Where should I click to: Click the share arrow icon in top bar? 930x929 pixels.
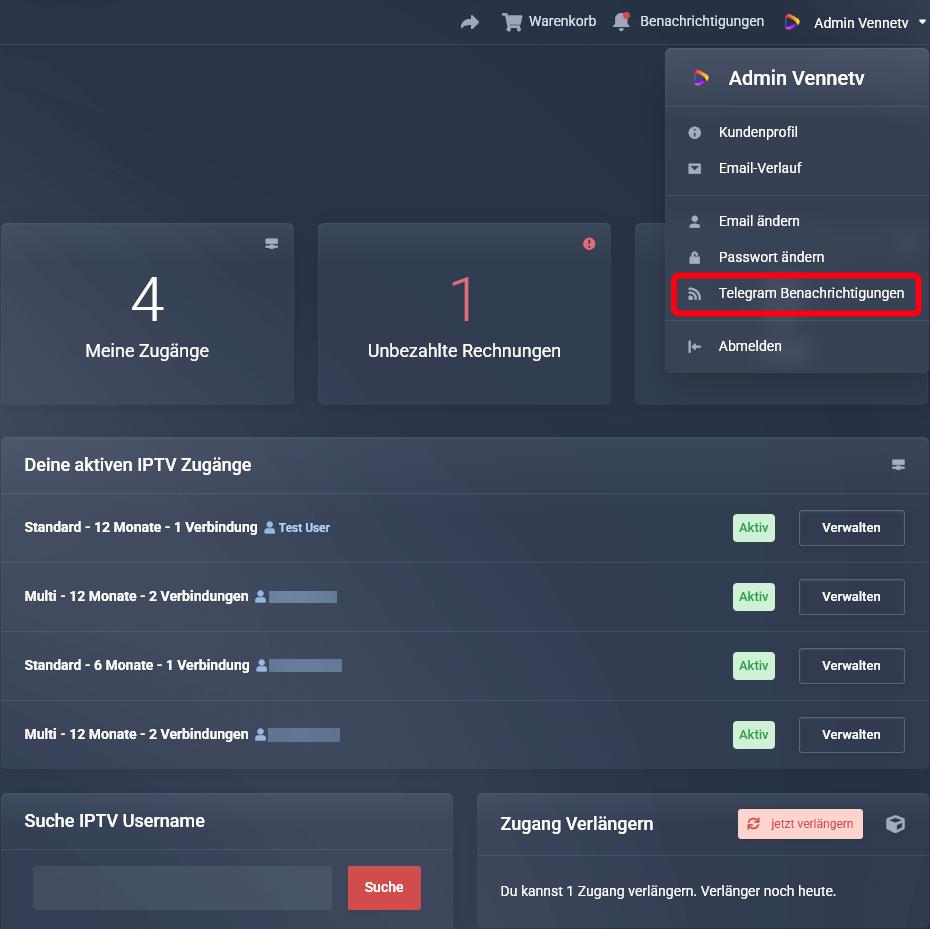pos(469,22)
